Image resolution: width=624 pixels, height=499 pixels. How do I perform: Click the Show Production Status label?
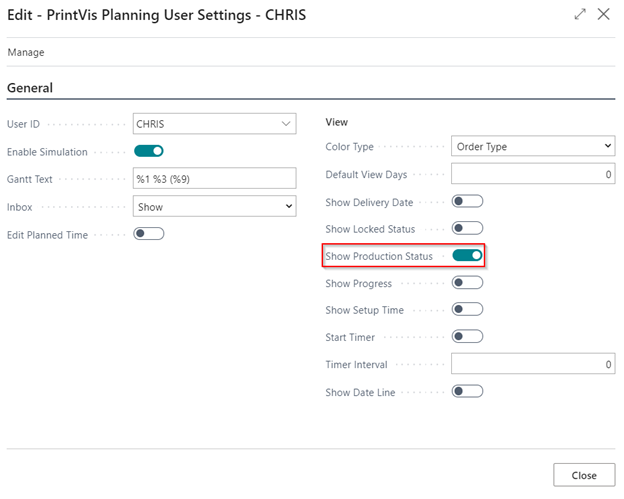(x=379, y=256)
